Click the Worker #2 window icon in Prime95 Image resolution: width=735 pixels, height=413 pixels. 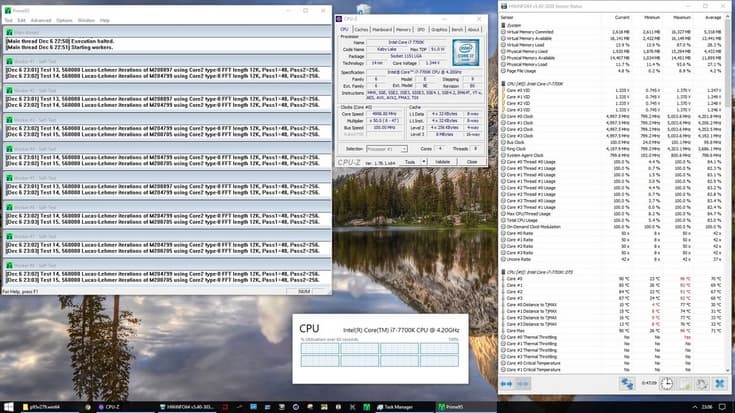point(9,90)
